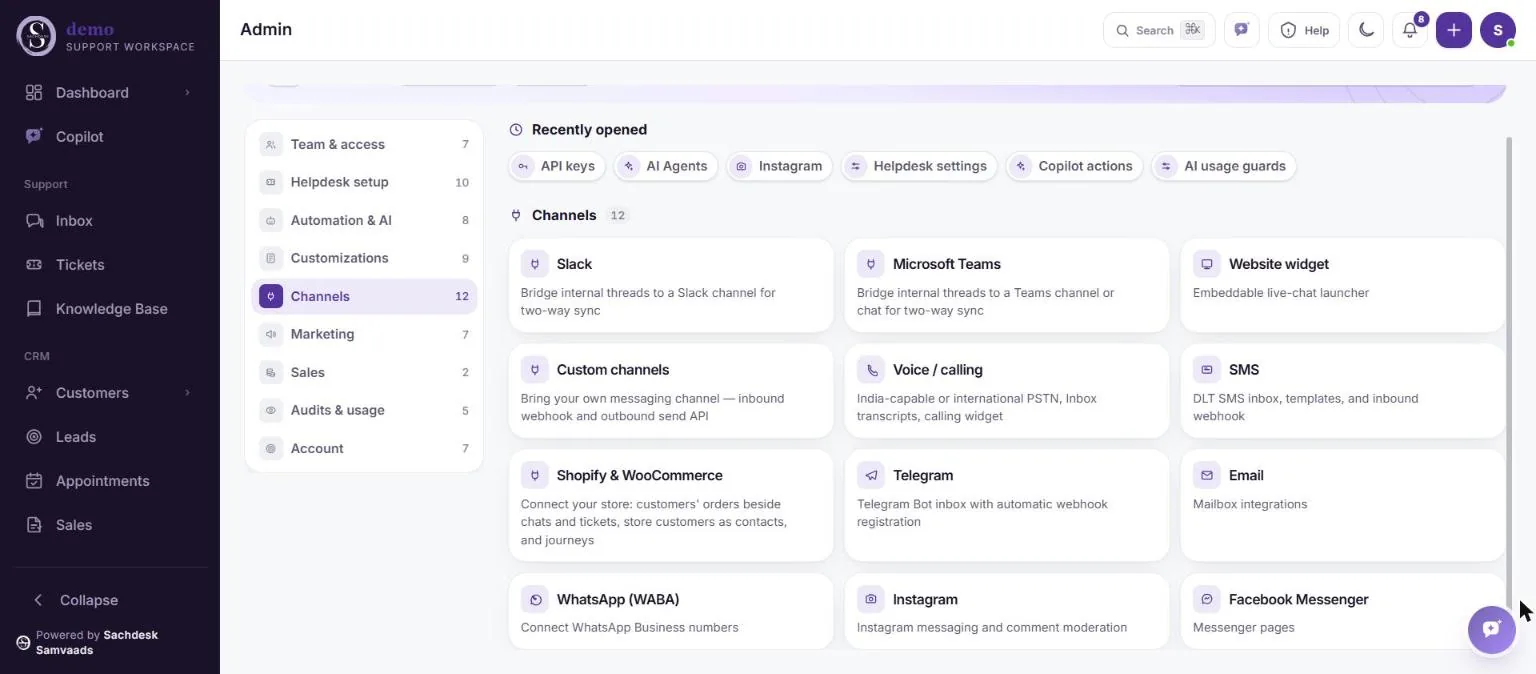1536x674 pixels.
Task: Click the Recently opened heading
Action: coord(589,130)
